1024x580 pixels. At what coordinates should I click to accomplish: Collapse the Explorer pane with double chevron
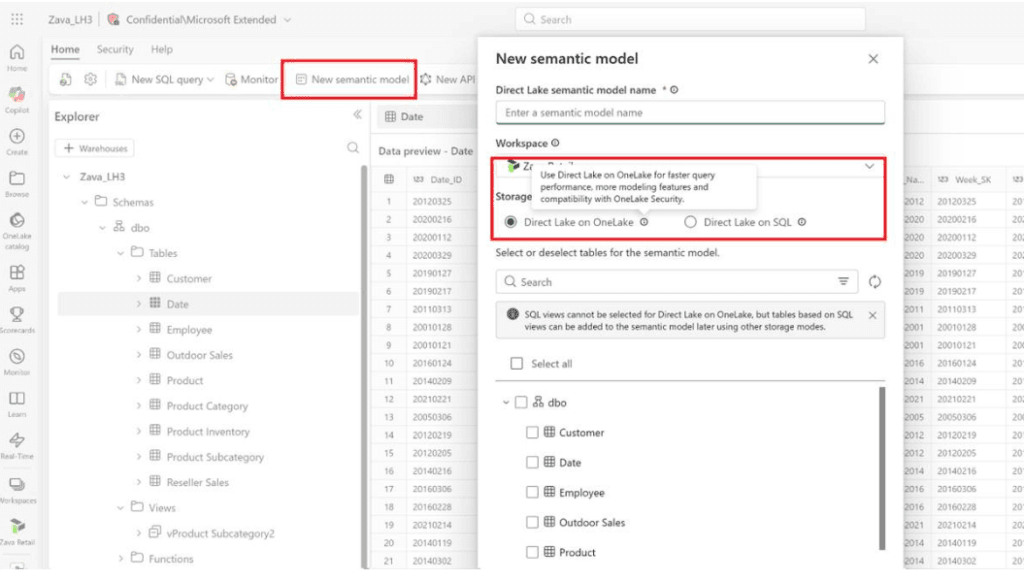(x=357, y=116)
